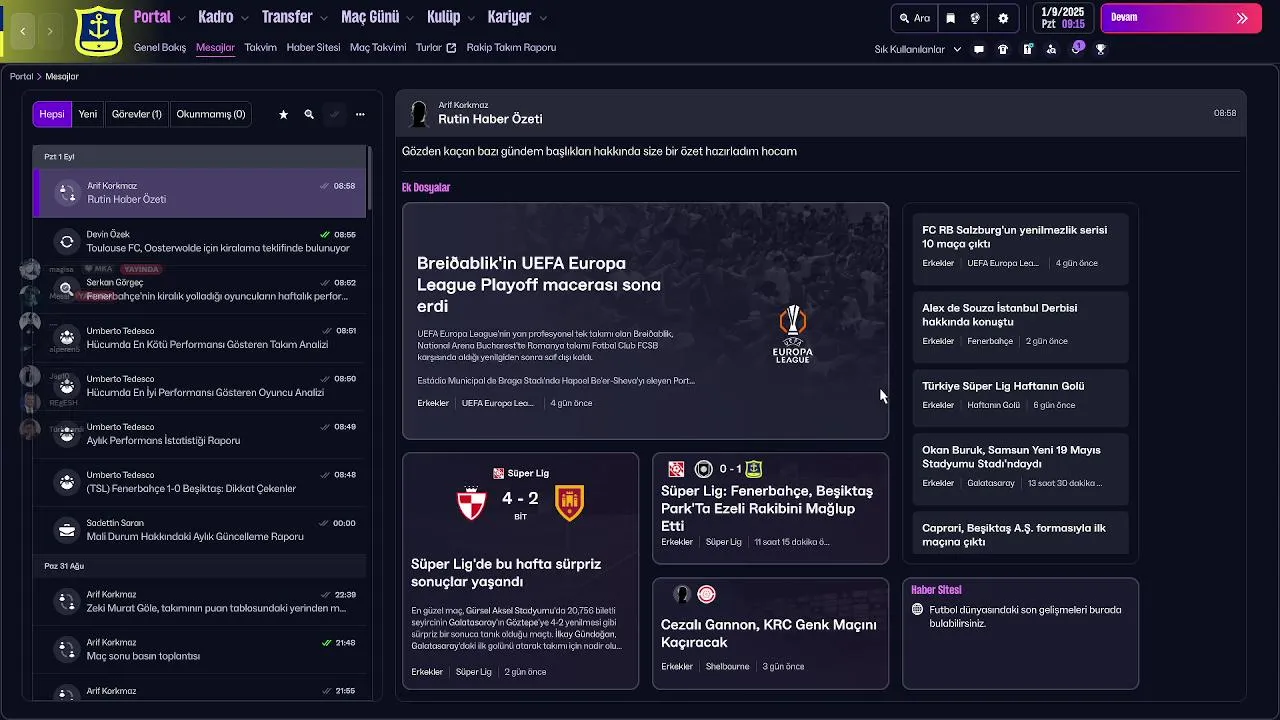Open the Türkiye Süper Lig Haftanın Golü item

tap(1020, 397)
